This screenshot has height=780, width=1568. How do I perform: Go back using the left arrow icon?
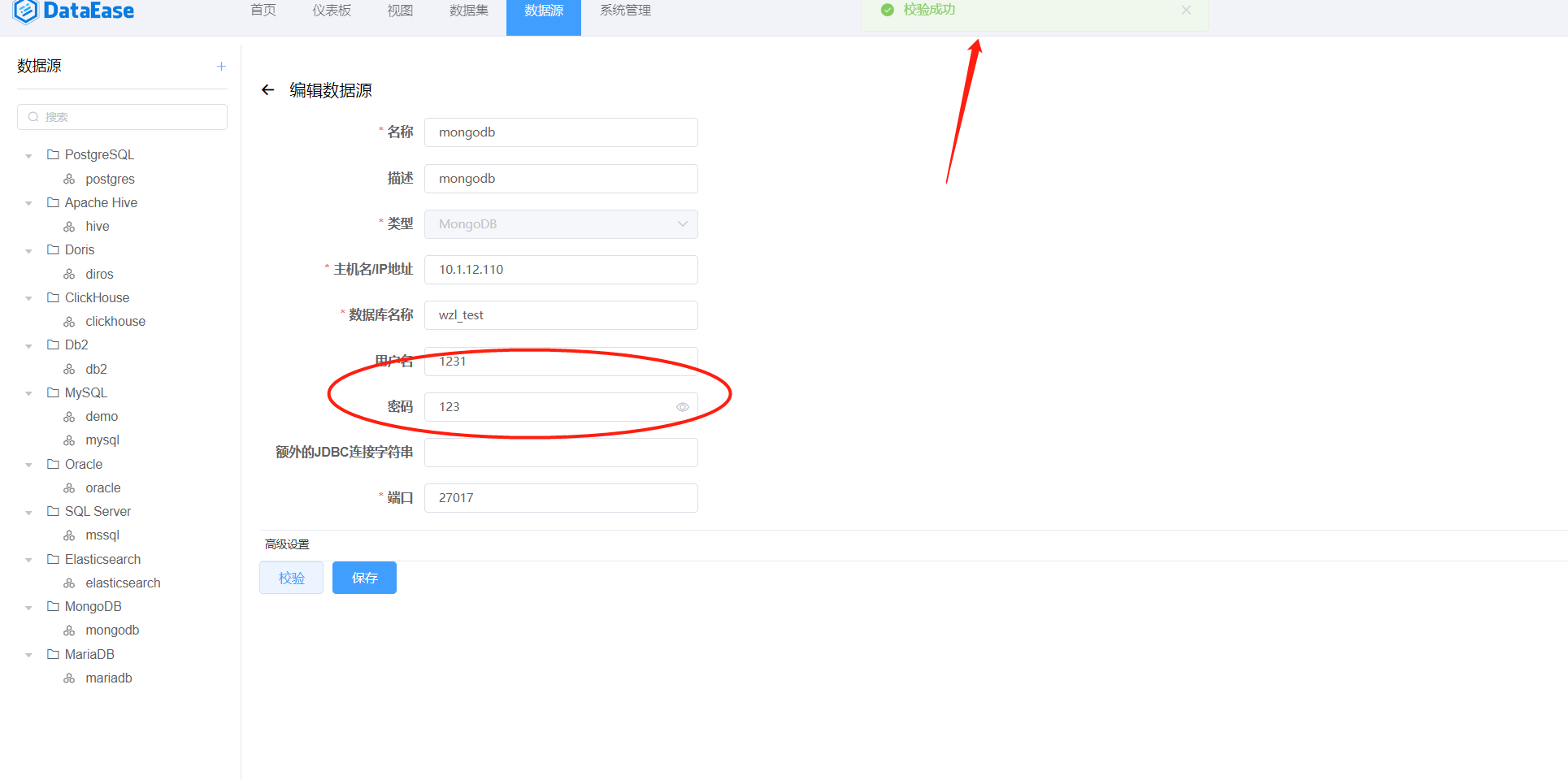click(x=268, y=90)
